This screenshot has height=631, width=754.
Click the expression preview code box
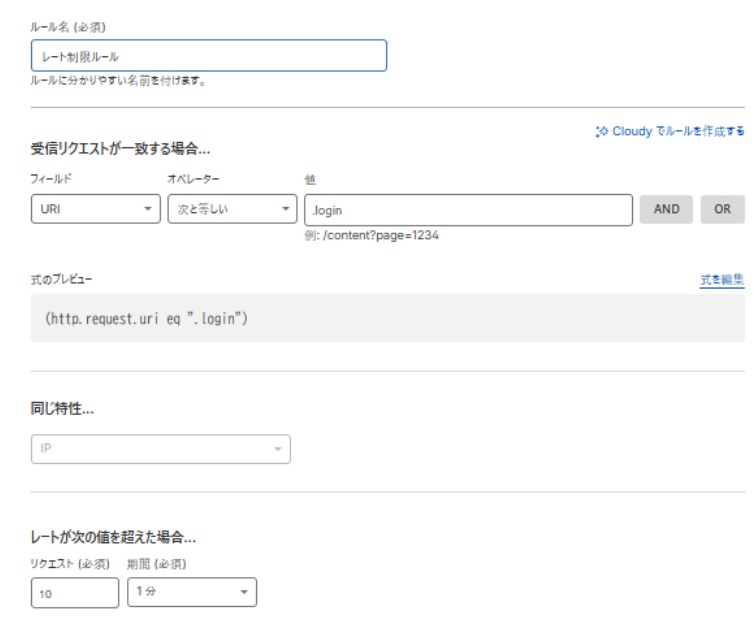[x=387, y=318]
